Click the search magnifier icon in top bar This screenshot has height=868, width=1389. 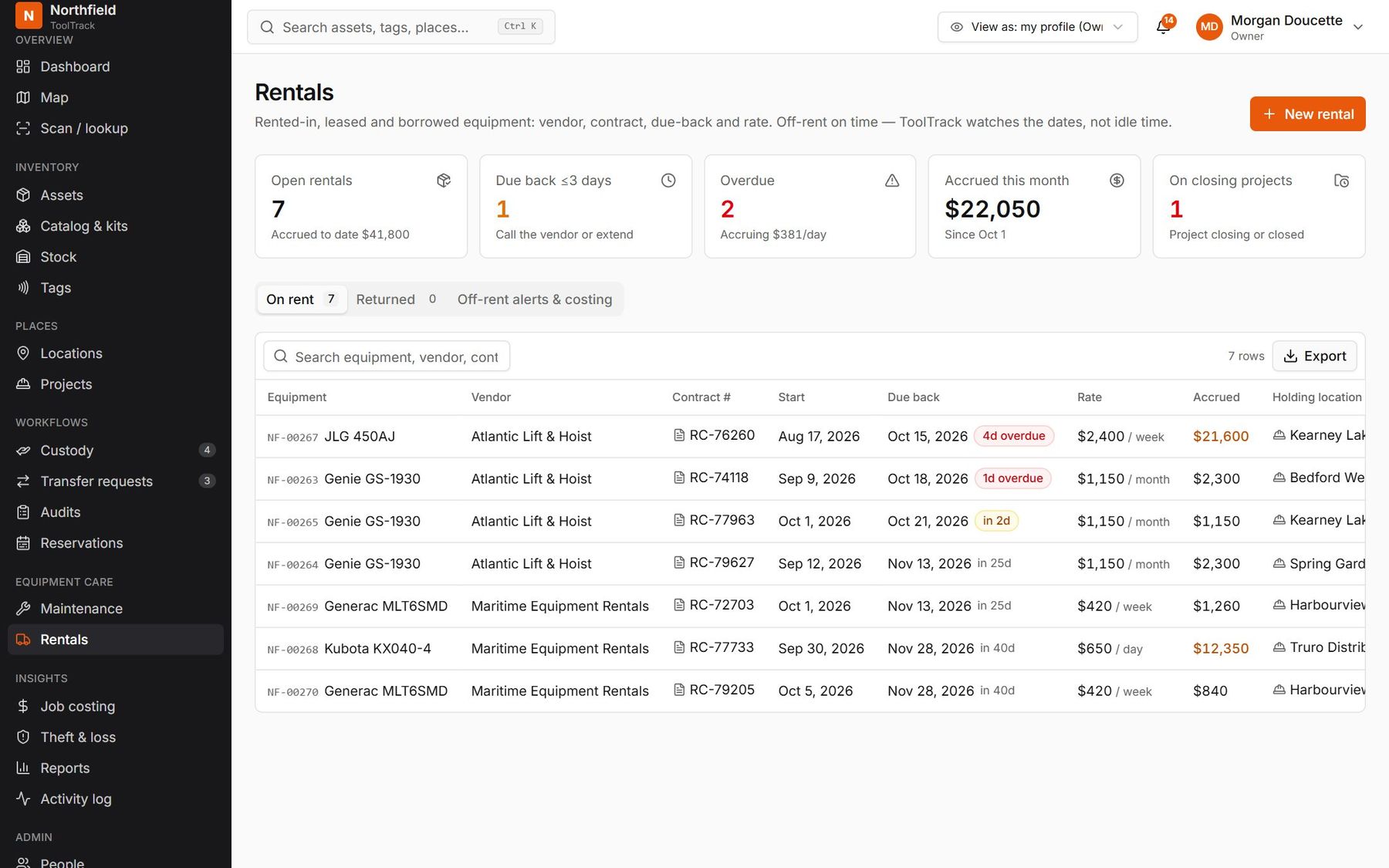tap(267, 27)
